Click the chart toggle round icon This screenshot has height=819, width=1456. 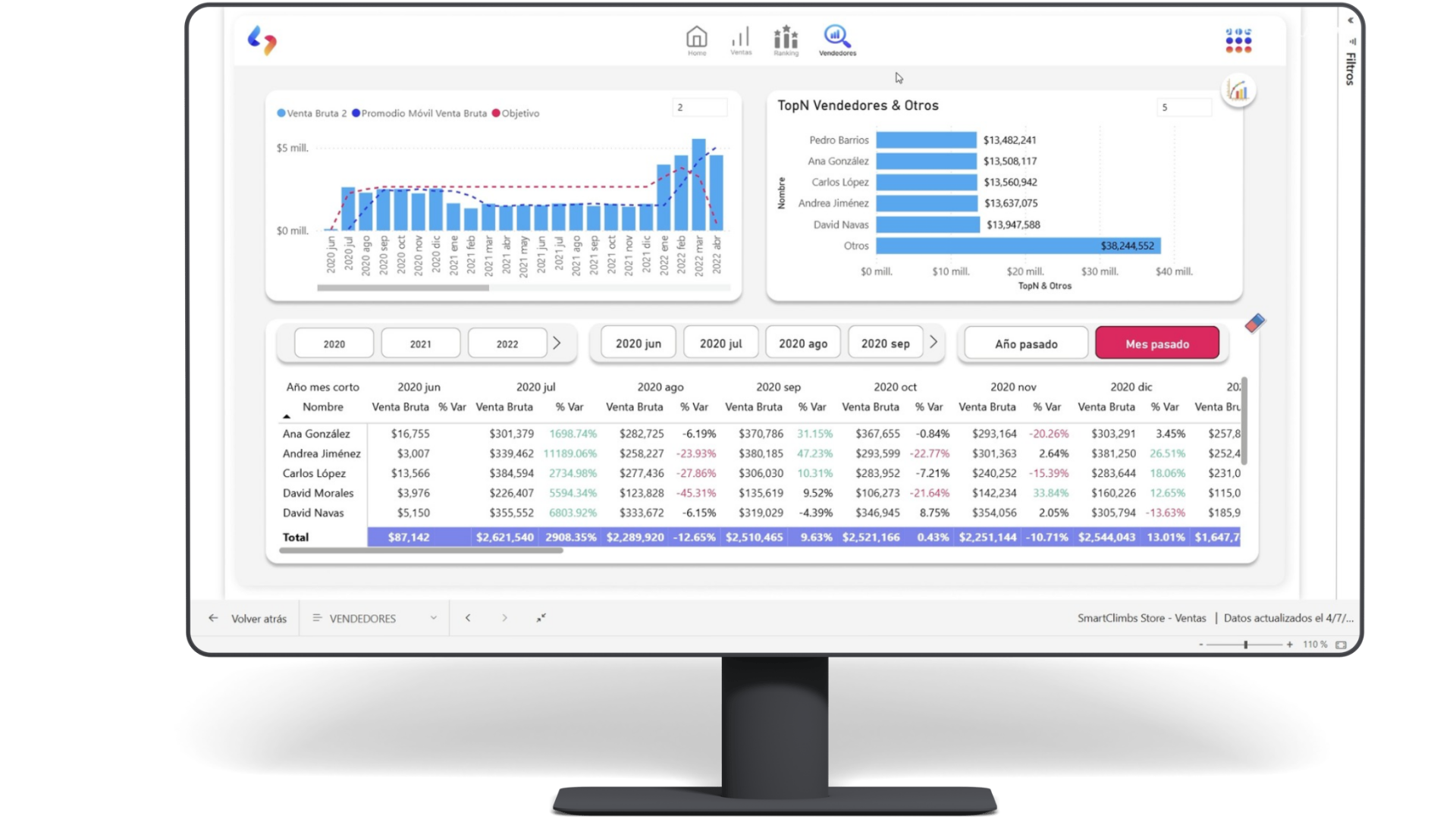tap(1238, 91)
